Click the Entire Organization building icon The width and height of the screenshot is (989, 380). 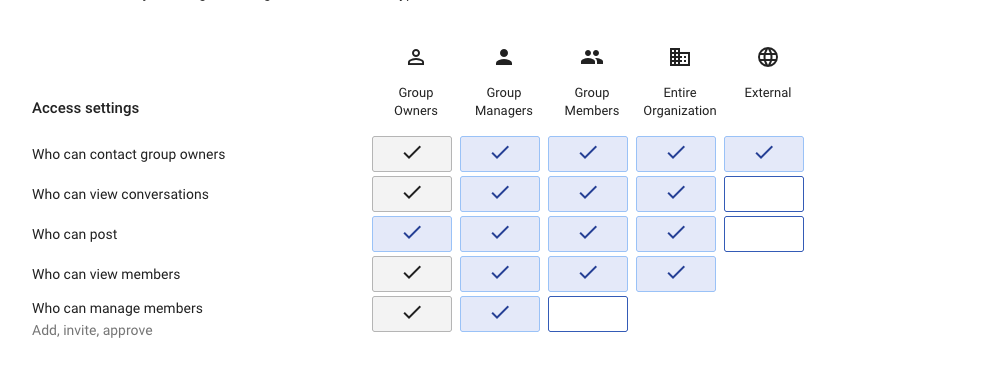tap(679, 57)
